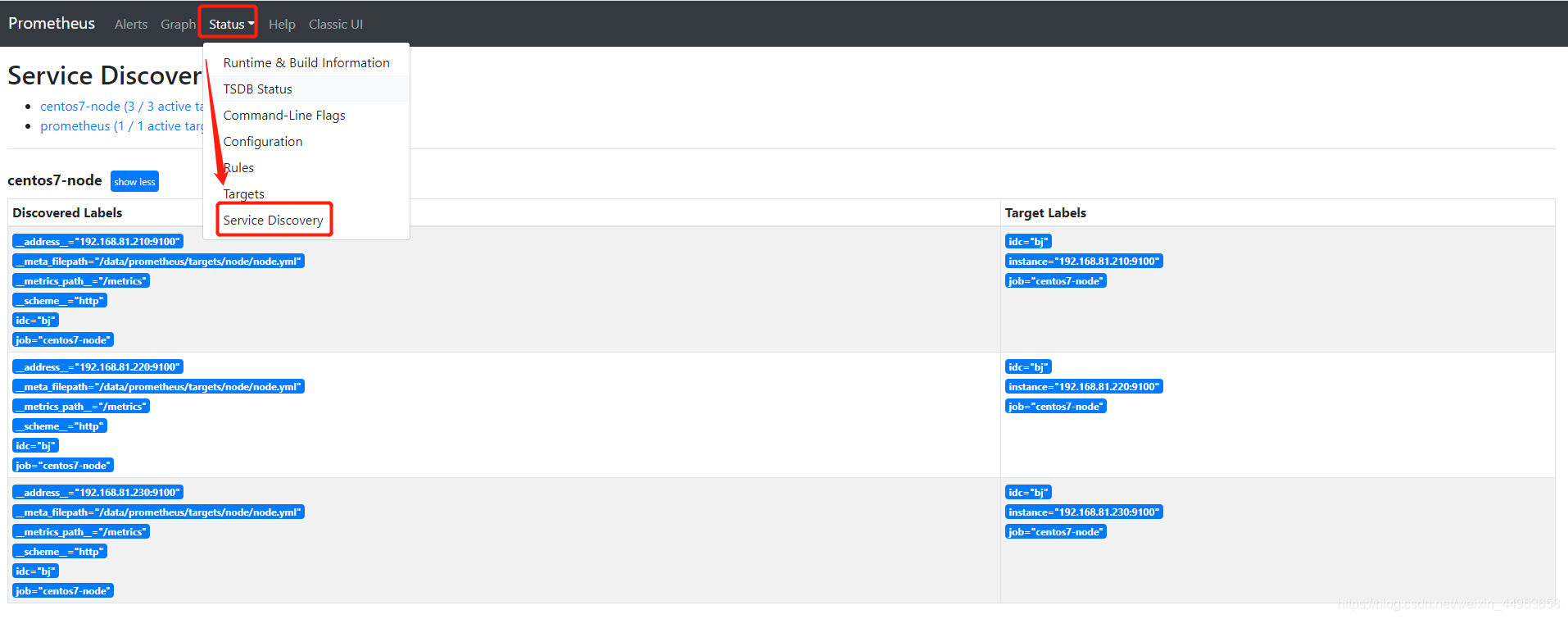Go to the Alerts page

point(131,24)
